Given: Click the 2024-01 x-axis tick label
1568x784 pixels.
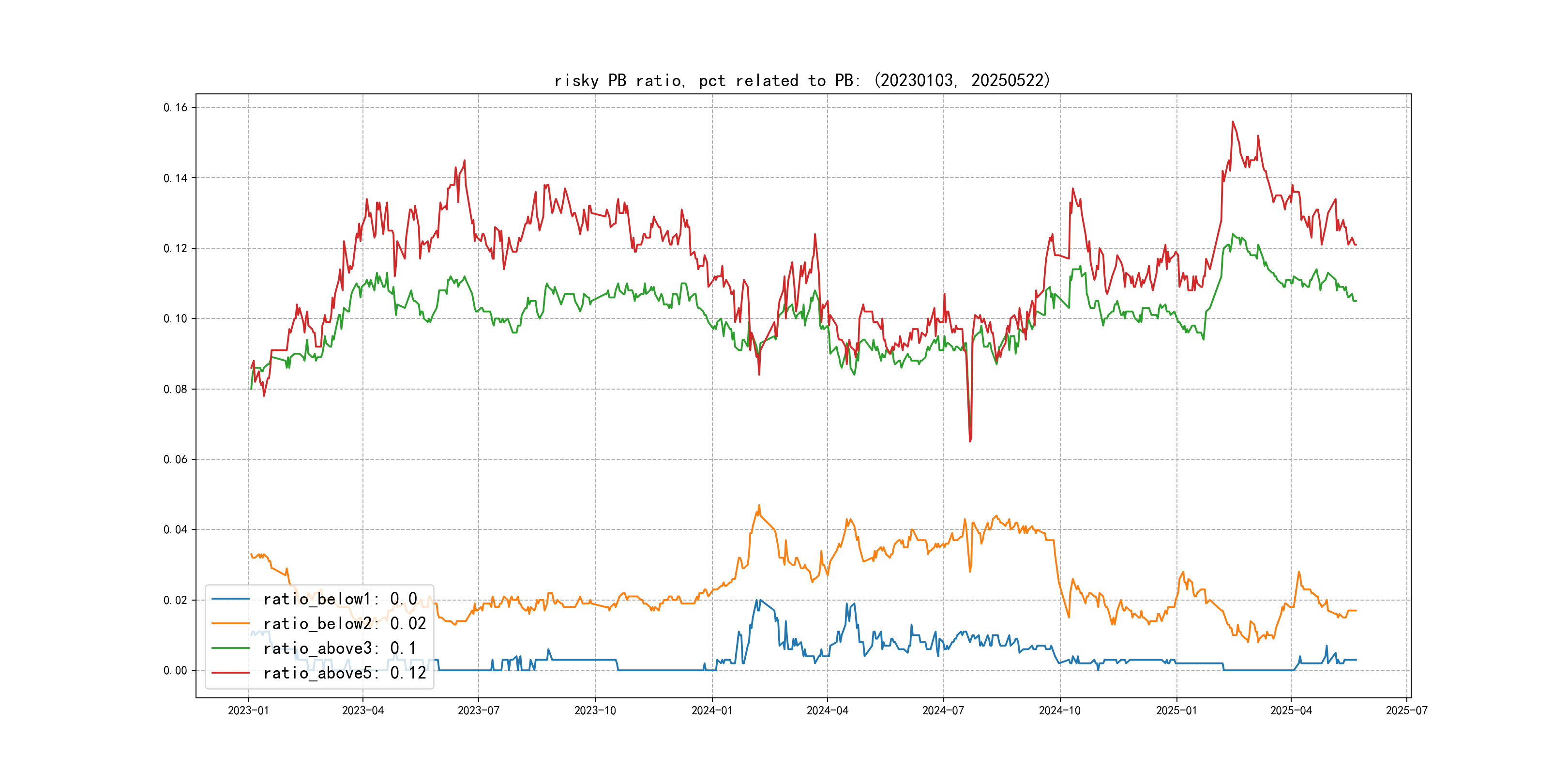Looking at the screenshot, I should [711, 710].
